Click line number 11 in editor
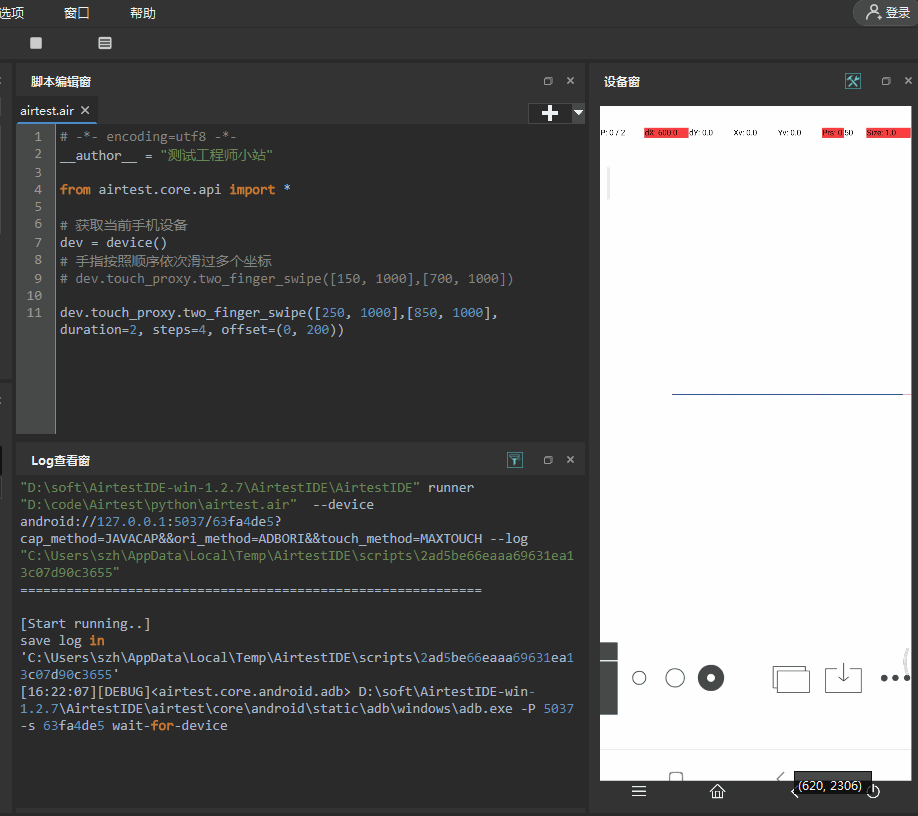 click(34, 313)
